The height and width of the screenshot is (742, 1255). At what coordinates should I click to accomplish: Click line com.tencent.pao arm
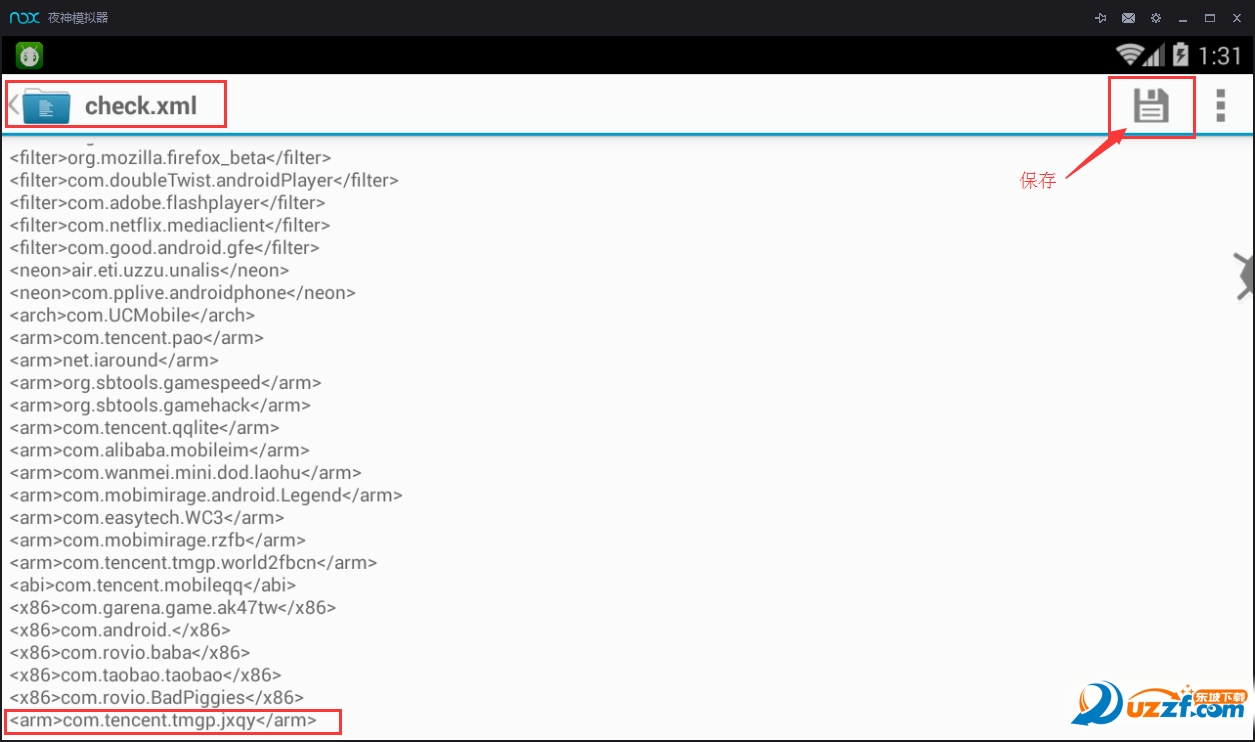click(137, 338)
